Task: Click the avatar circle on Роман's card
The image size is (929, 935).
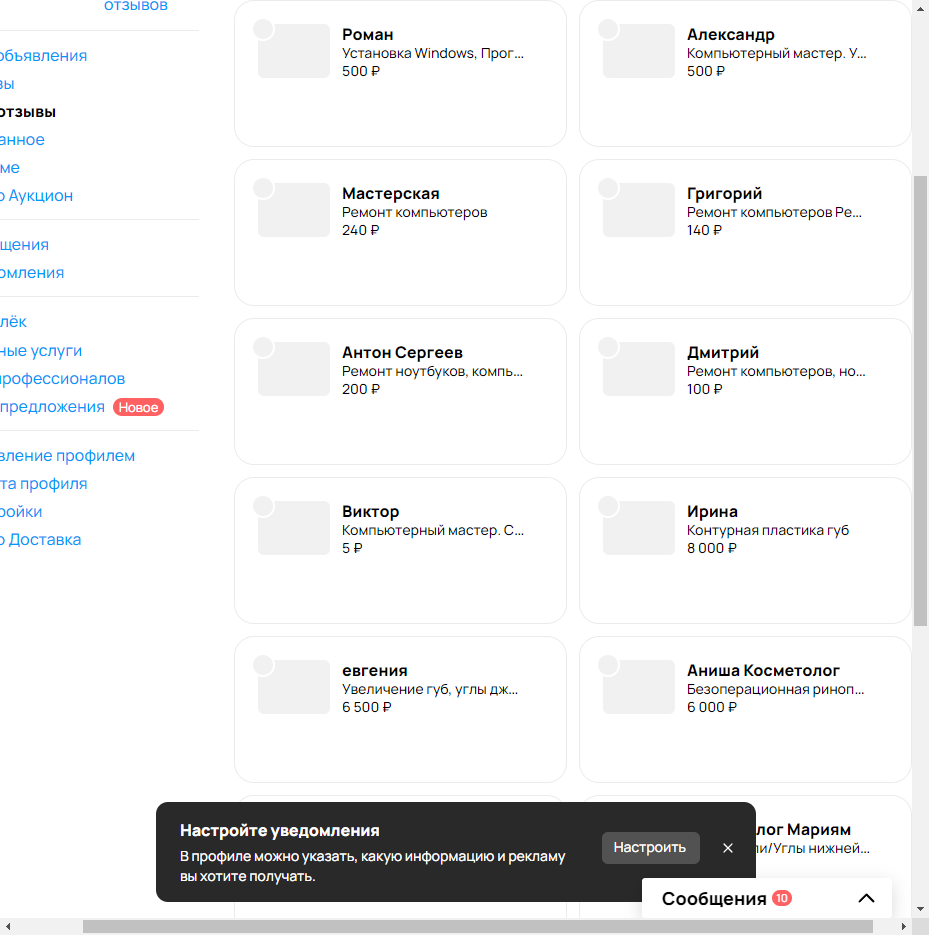Action: pos(264,29)
